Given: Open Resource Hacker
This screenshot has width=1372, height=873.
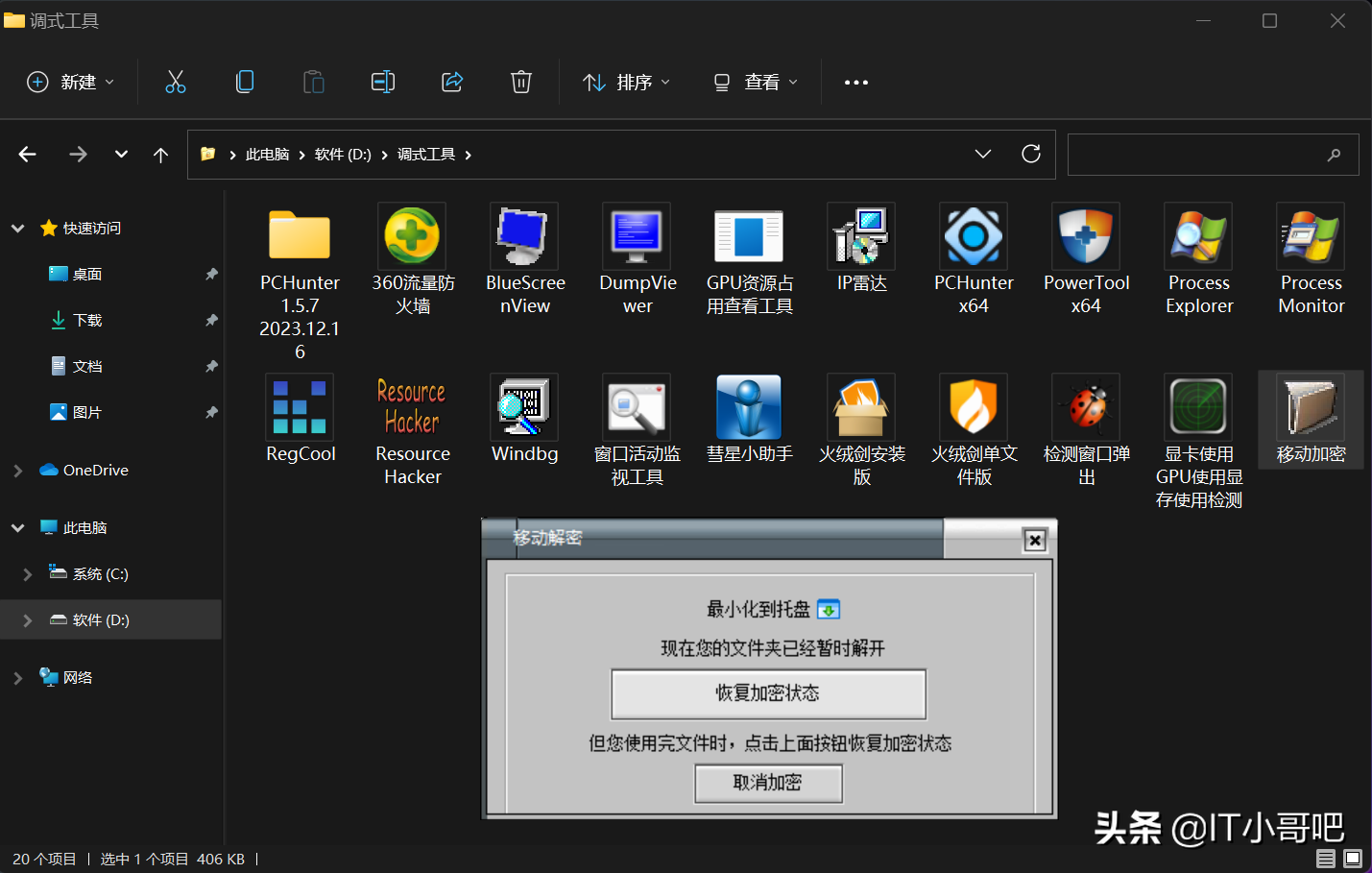Looking at the screenshot, I should click(x=412, y=406).
